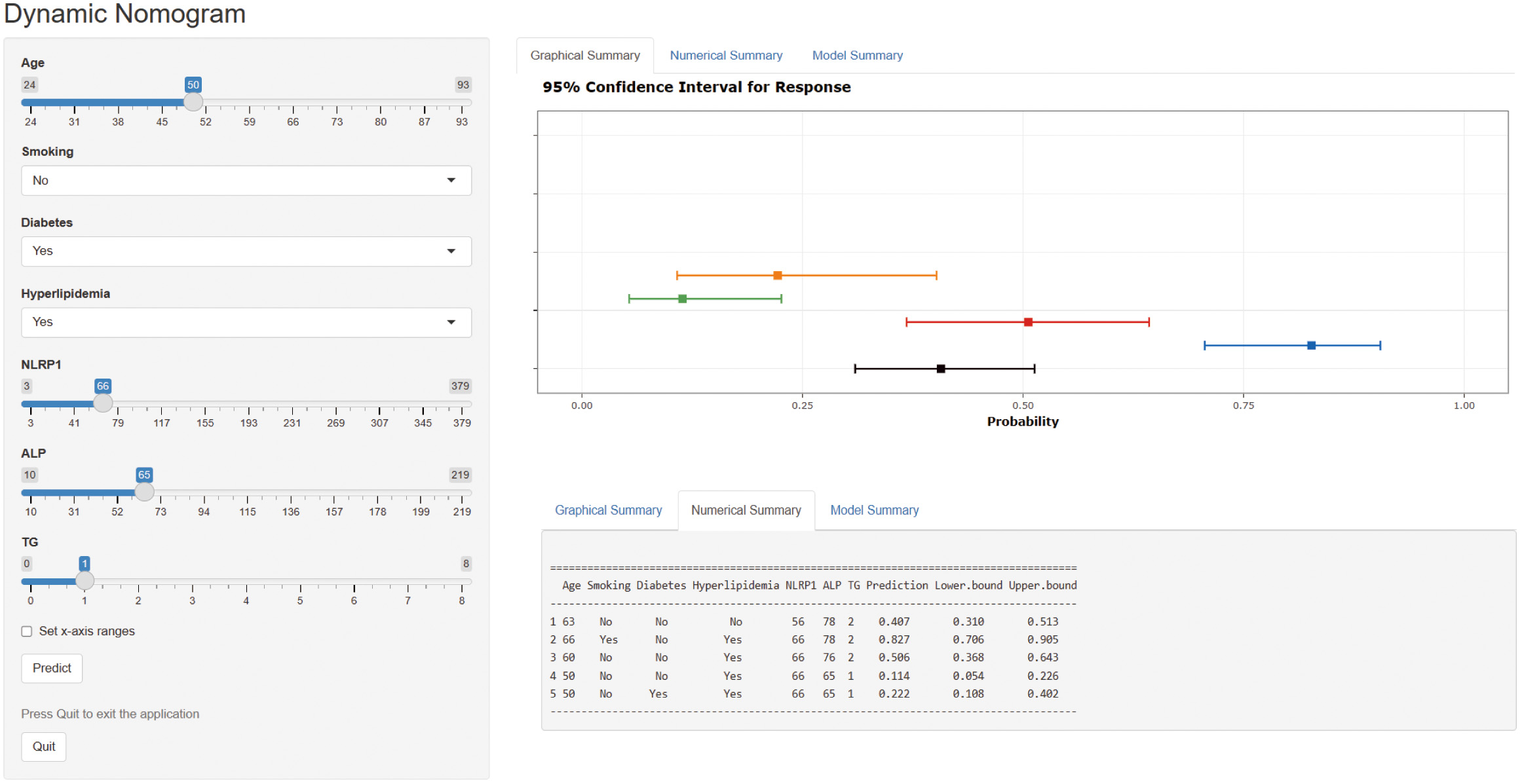Open the Smoking dropdown

pos(246,180)
